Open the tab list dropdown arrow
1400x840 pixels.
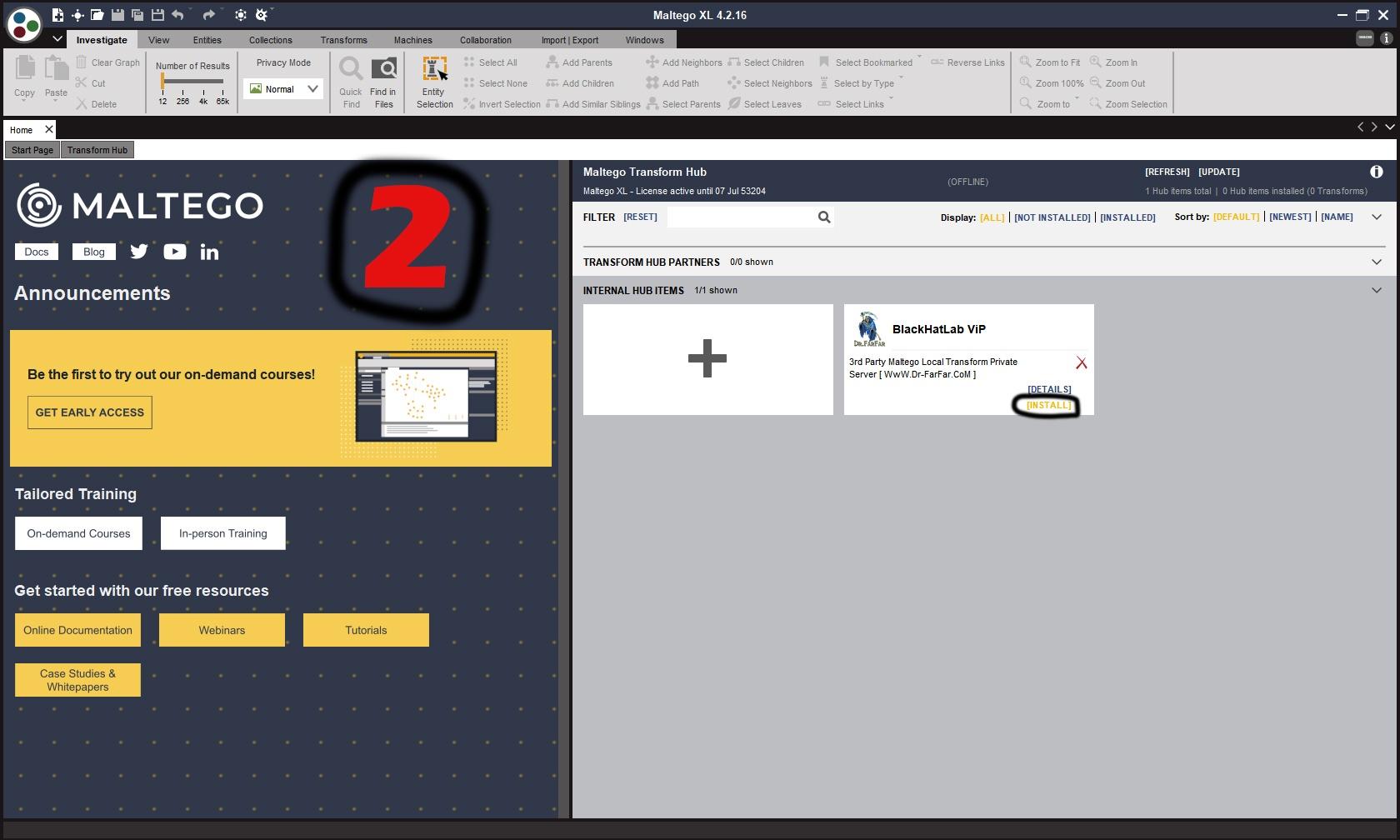point(1389,127)
